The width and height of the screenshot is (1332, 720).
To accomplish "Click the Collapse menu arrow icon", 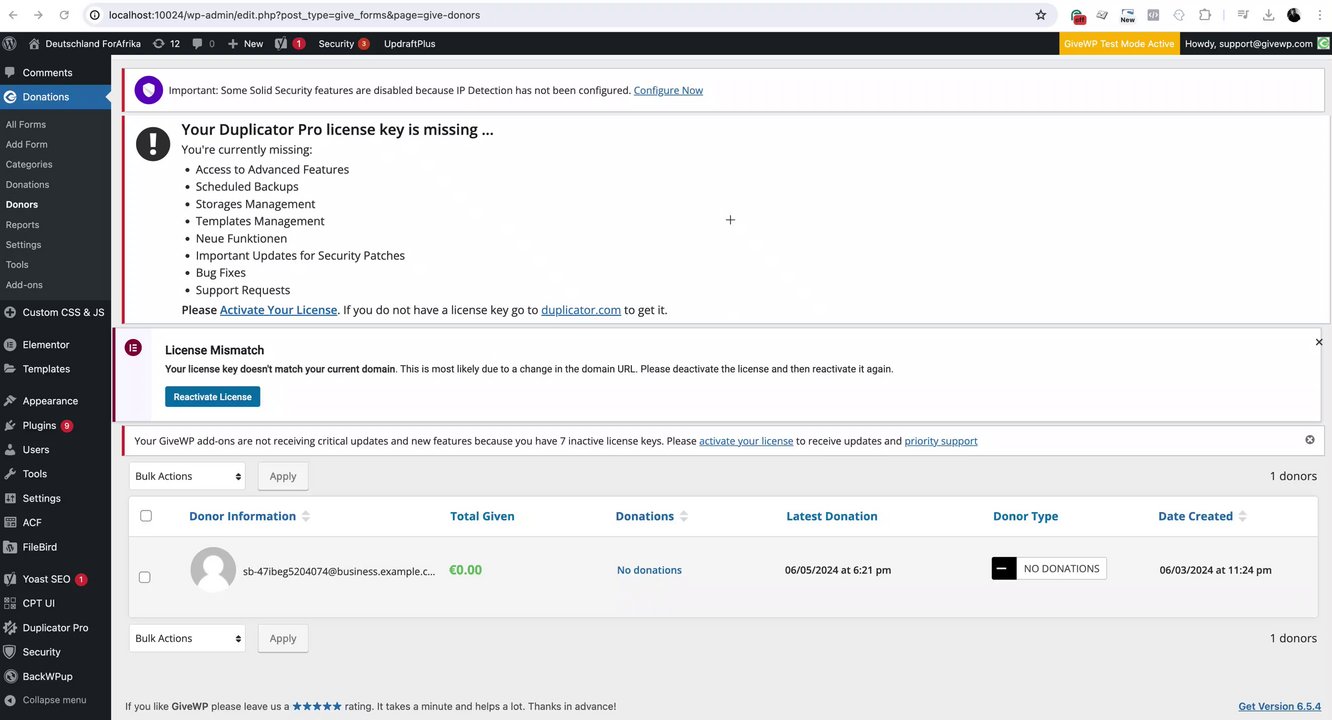I will tap(10, 700).
